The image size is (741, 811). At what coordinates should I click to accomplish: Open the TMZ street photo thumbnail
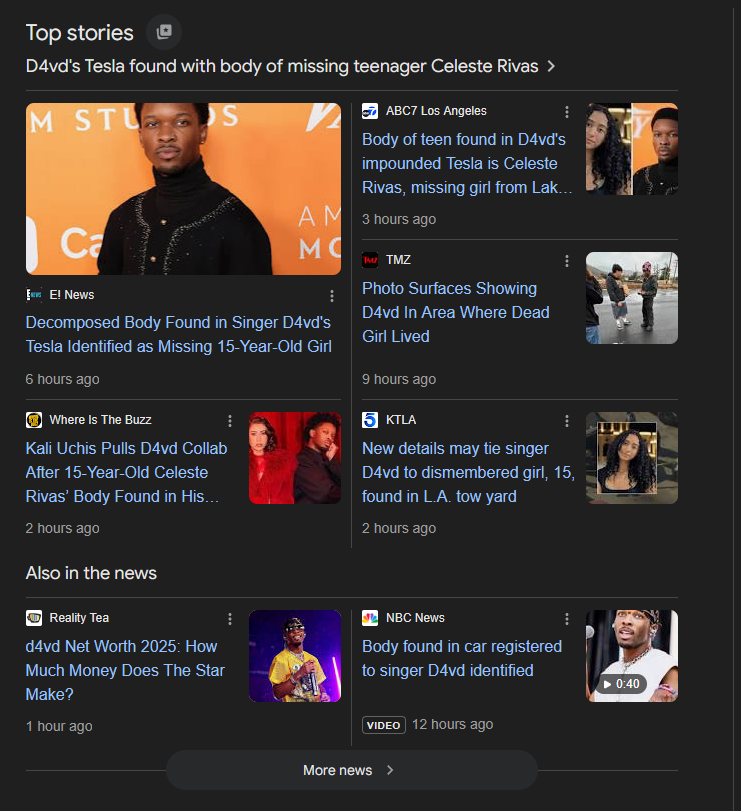(632, 298)
